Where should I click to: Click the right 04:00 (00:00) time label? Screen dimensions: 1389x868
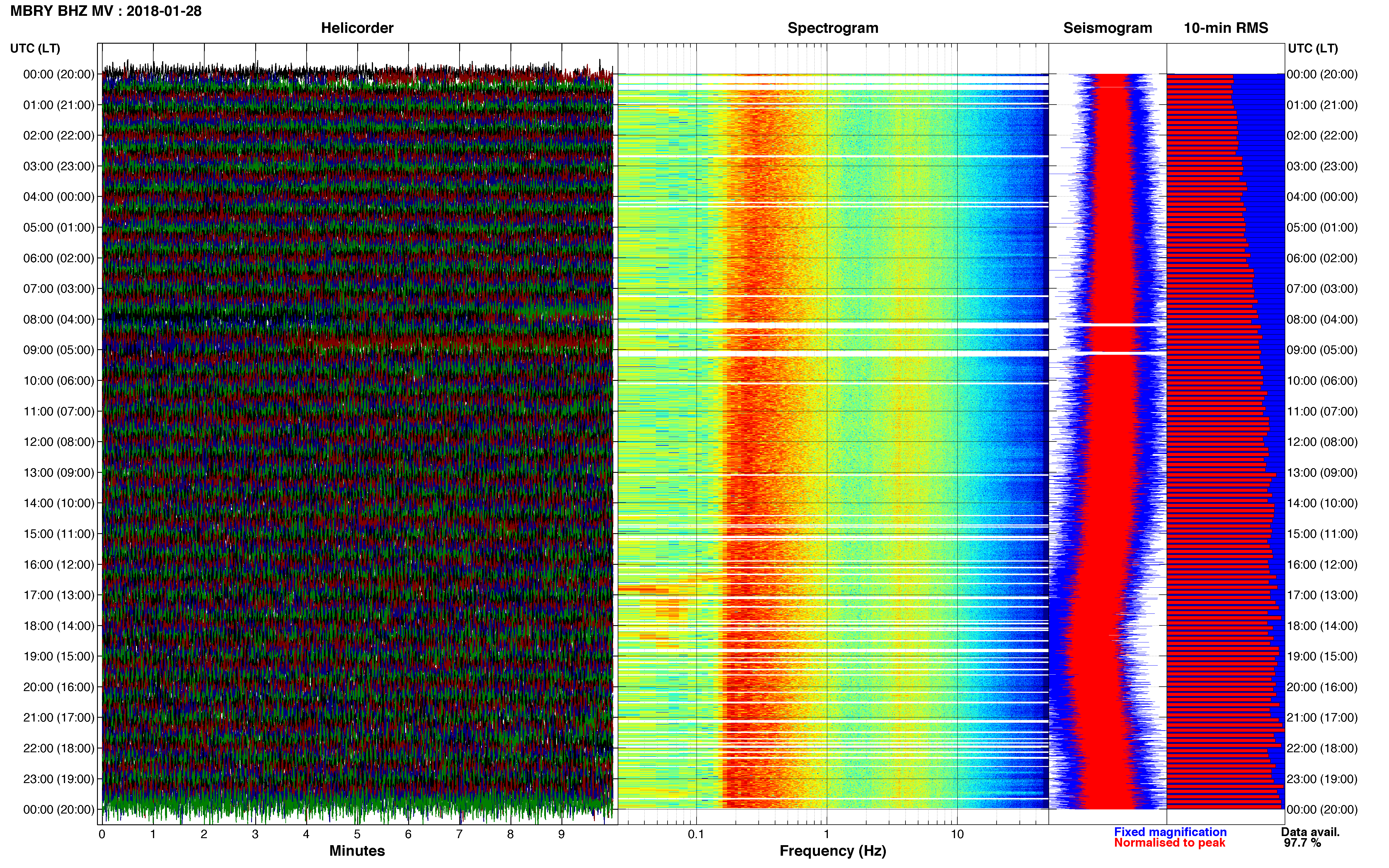tap(1322, 197)
